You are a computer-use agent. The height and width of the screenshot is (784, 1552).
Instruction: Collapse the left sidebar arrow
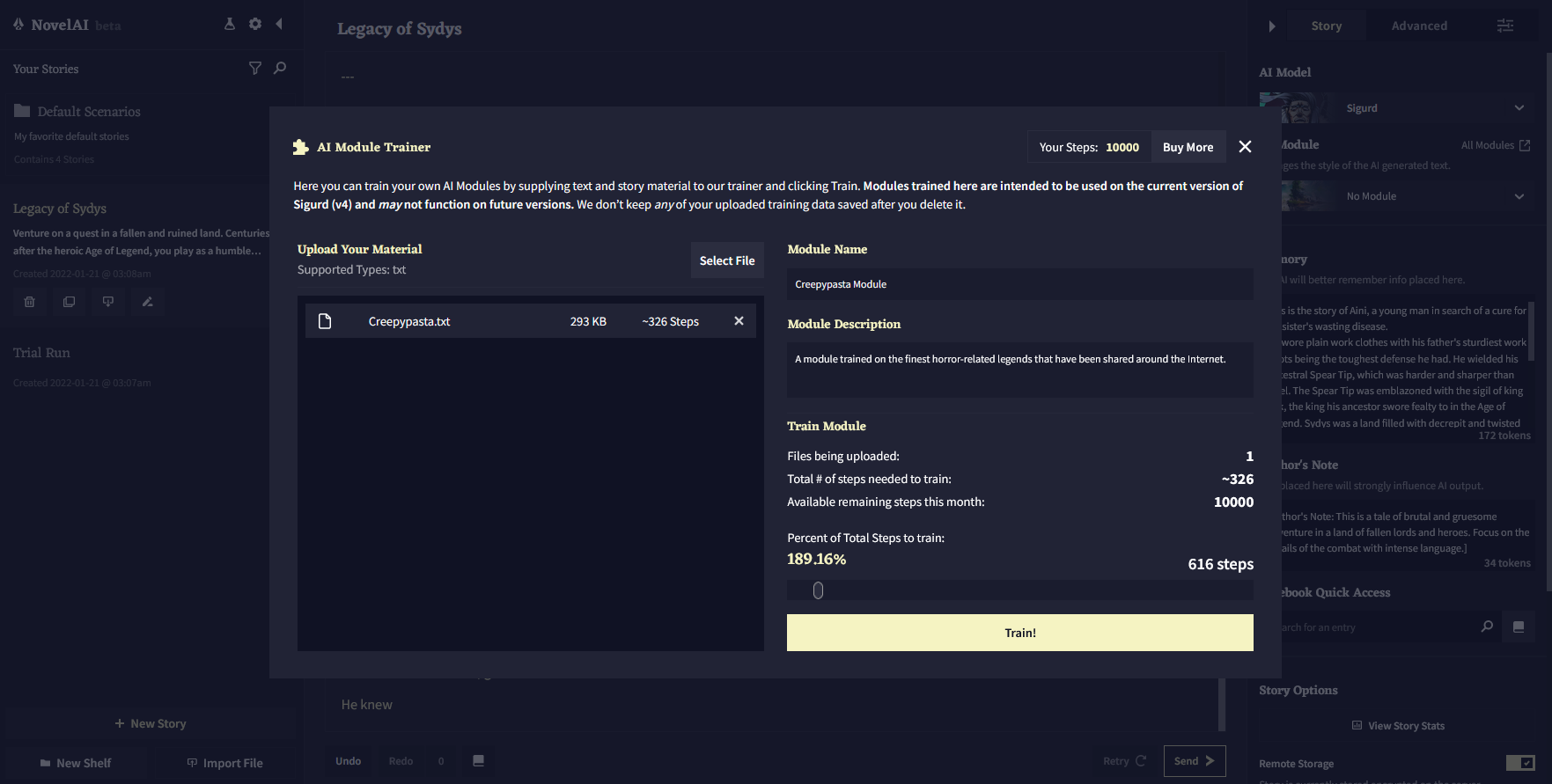[279, 24]
